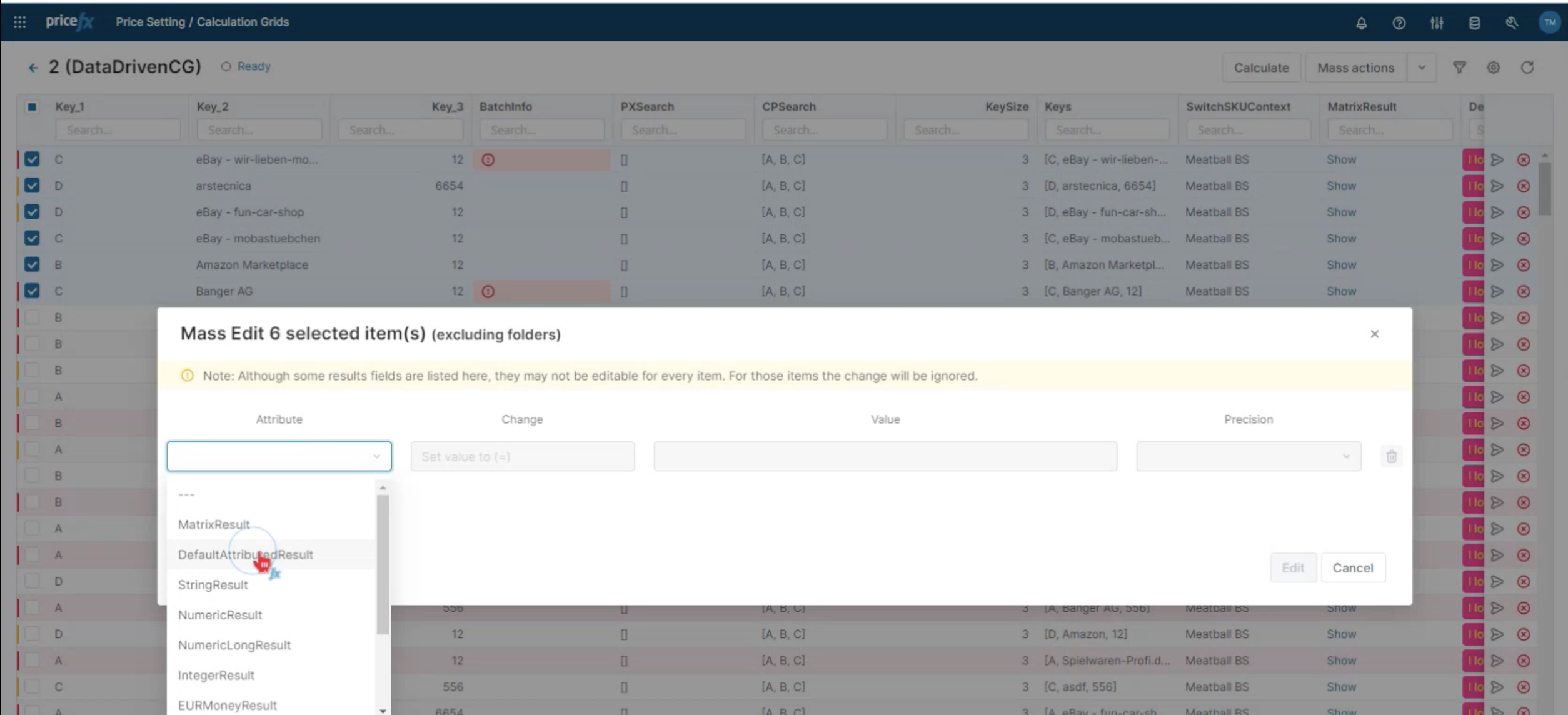
Task: Click the trash icon in the mass edit row
Action: pyautogui.click(x=1391, y=457)
